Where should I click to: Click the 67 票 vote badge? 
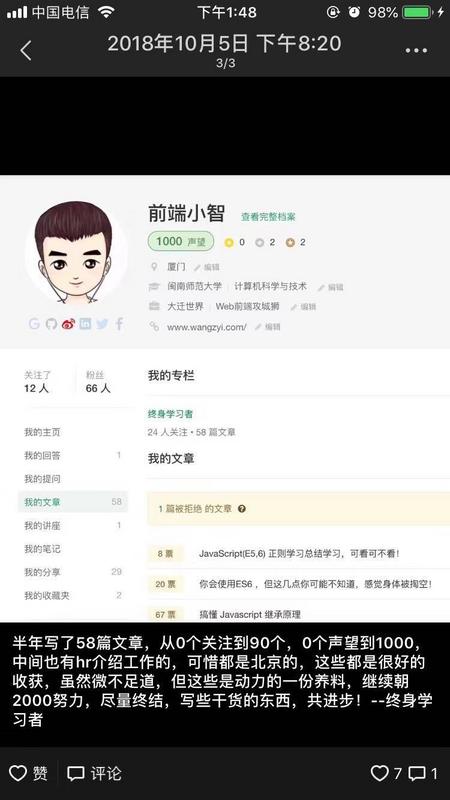point(166,614)
